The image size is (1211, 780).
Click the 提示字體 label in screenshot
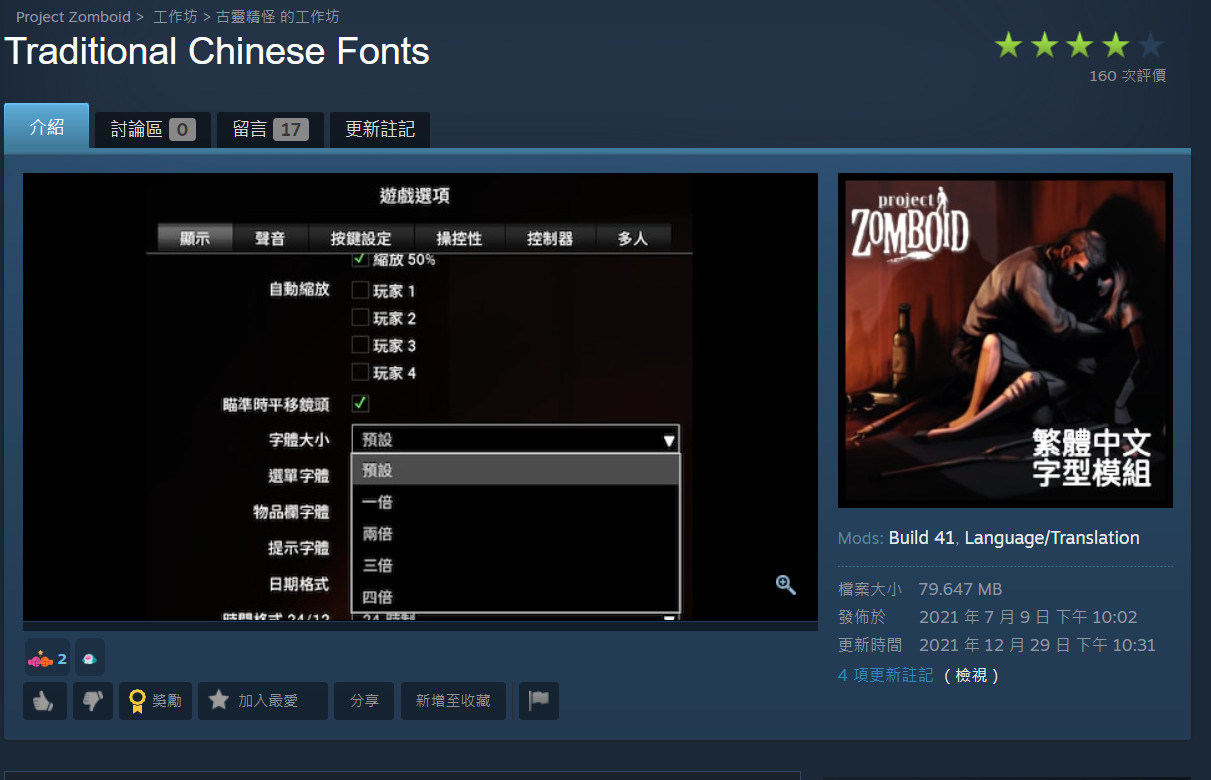tap(298, 548)
